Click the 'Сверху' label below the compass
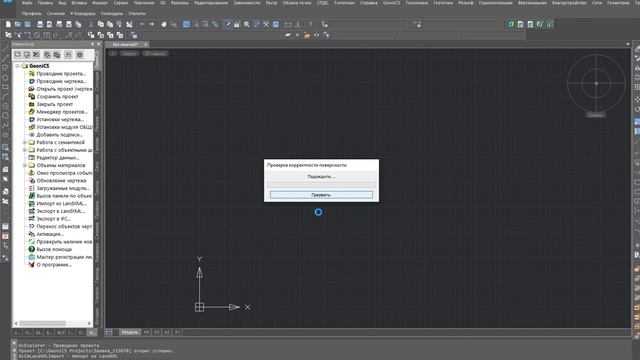This screenshot has height=360, width=640. pos(596,115)
